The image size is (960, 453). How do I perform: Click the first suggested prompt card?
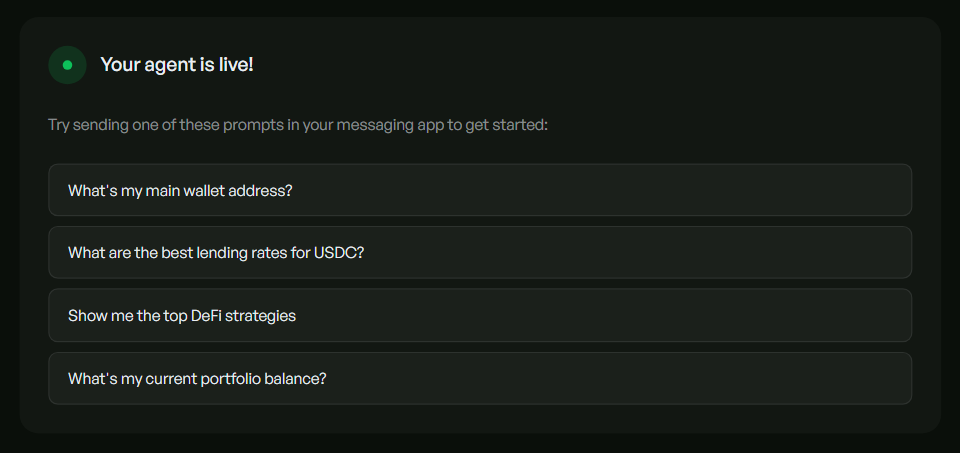tap(480, 190)
